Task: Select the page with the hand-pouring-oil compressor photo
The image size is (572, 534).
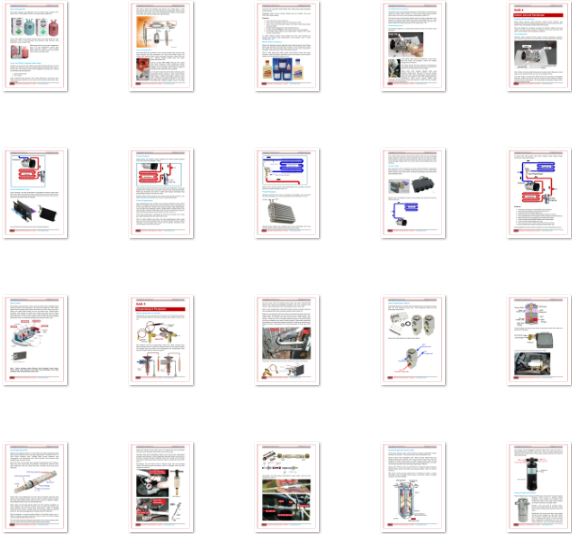Action: pos(413,46)
